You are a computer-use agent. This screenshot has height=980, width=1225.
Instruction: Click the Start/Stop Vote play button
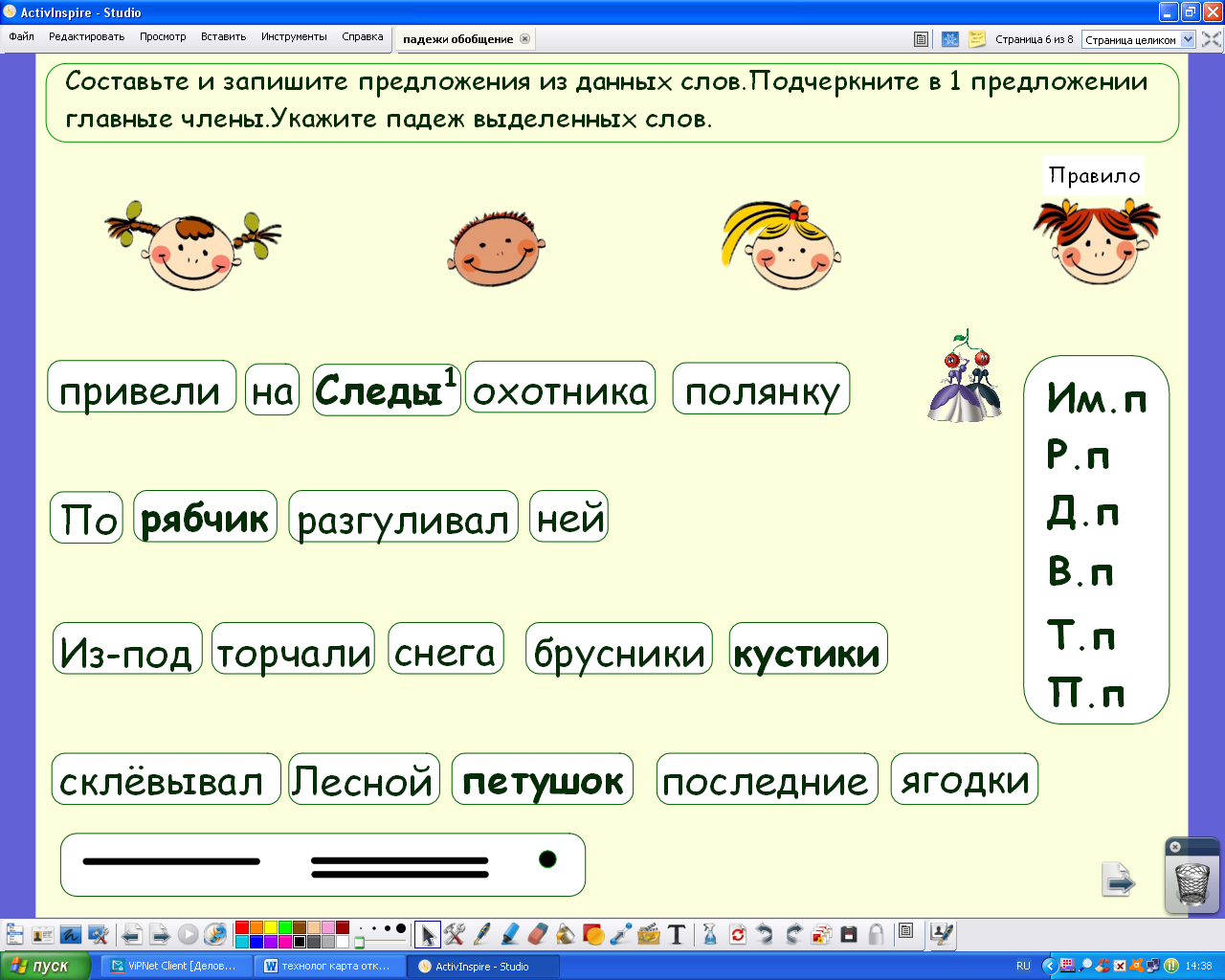(188, 935)
